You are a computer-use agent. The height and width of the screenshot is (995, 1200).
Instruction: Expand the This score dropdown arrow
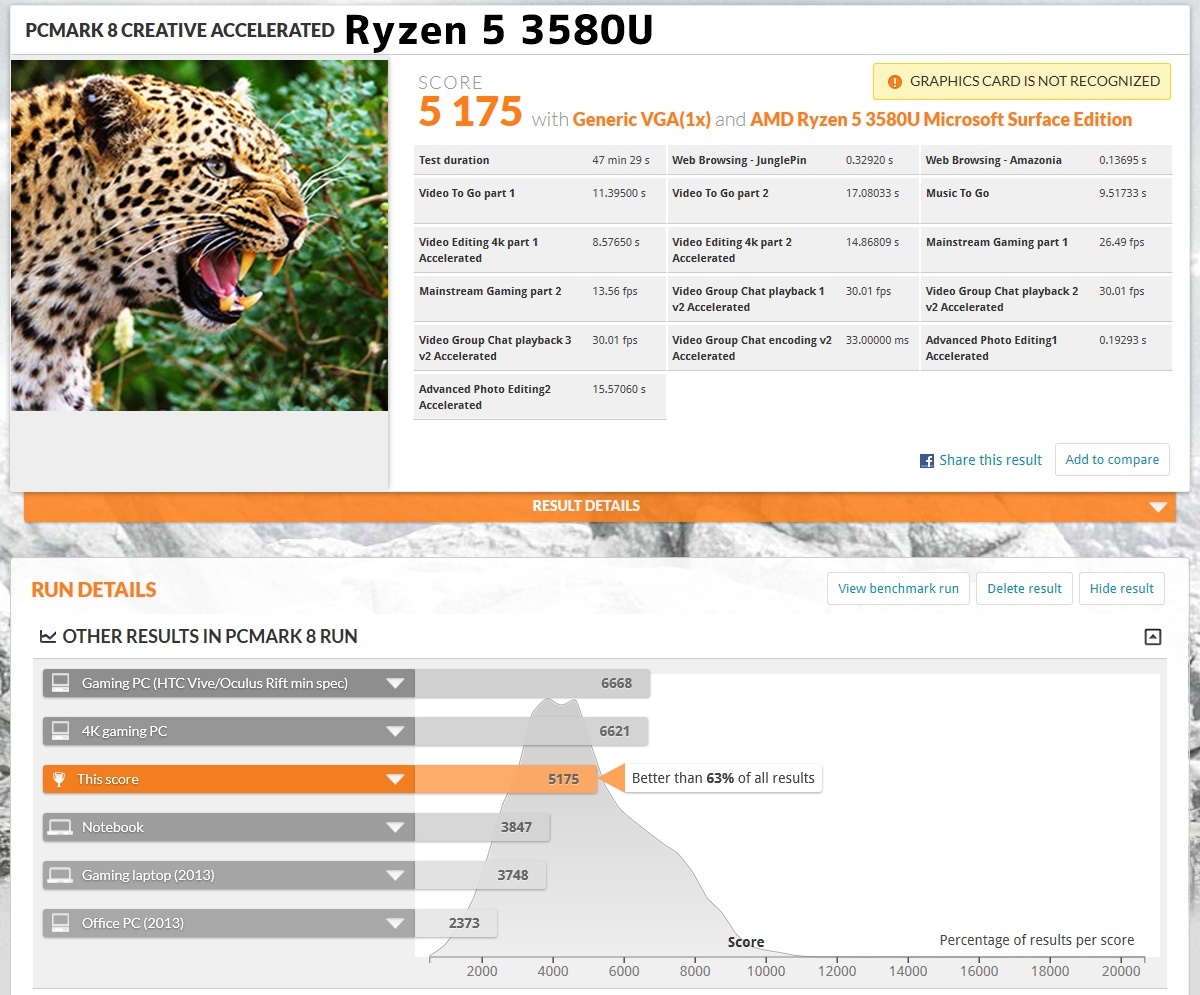[x=396, y=780]
